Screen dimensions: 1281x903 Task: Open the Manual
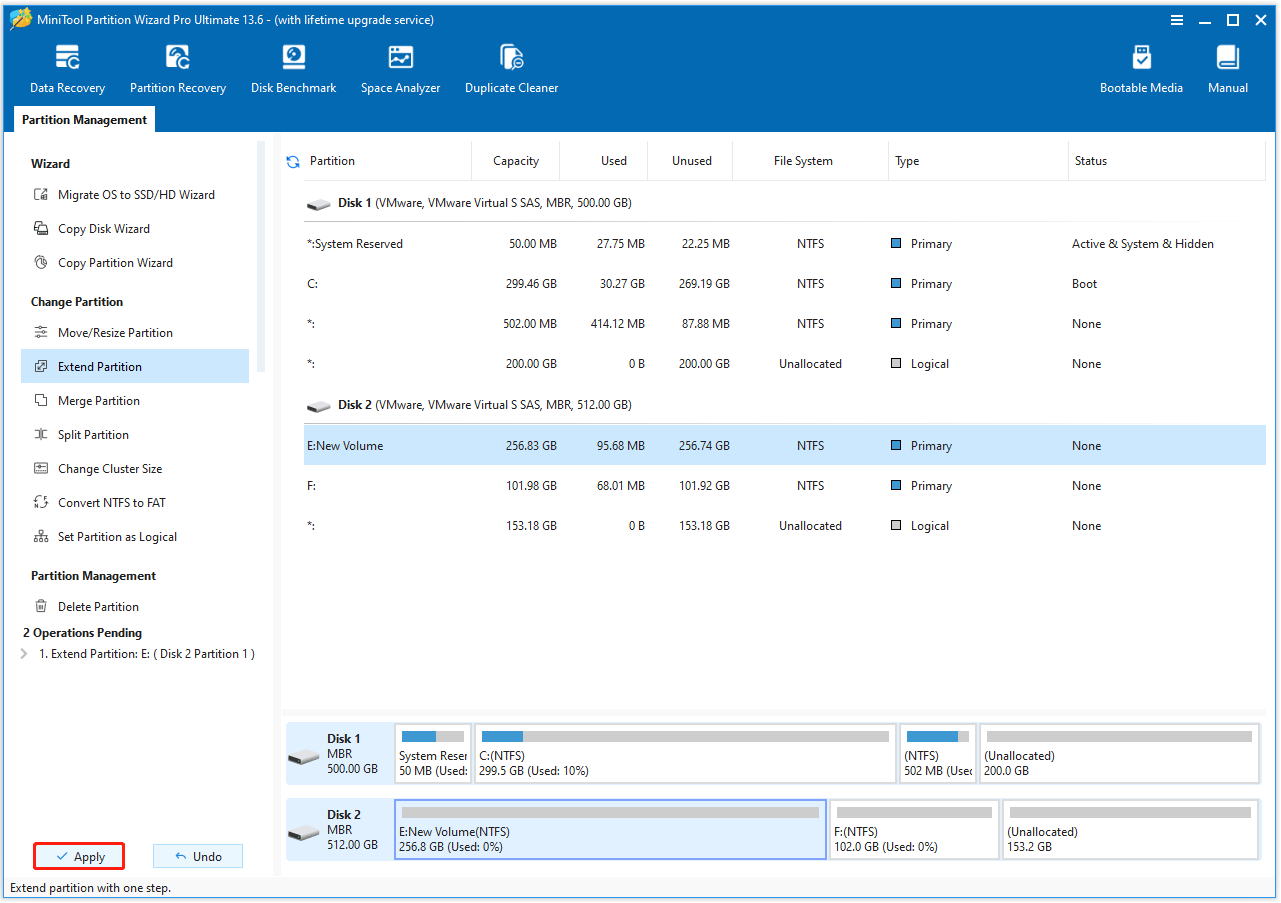1227,69
